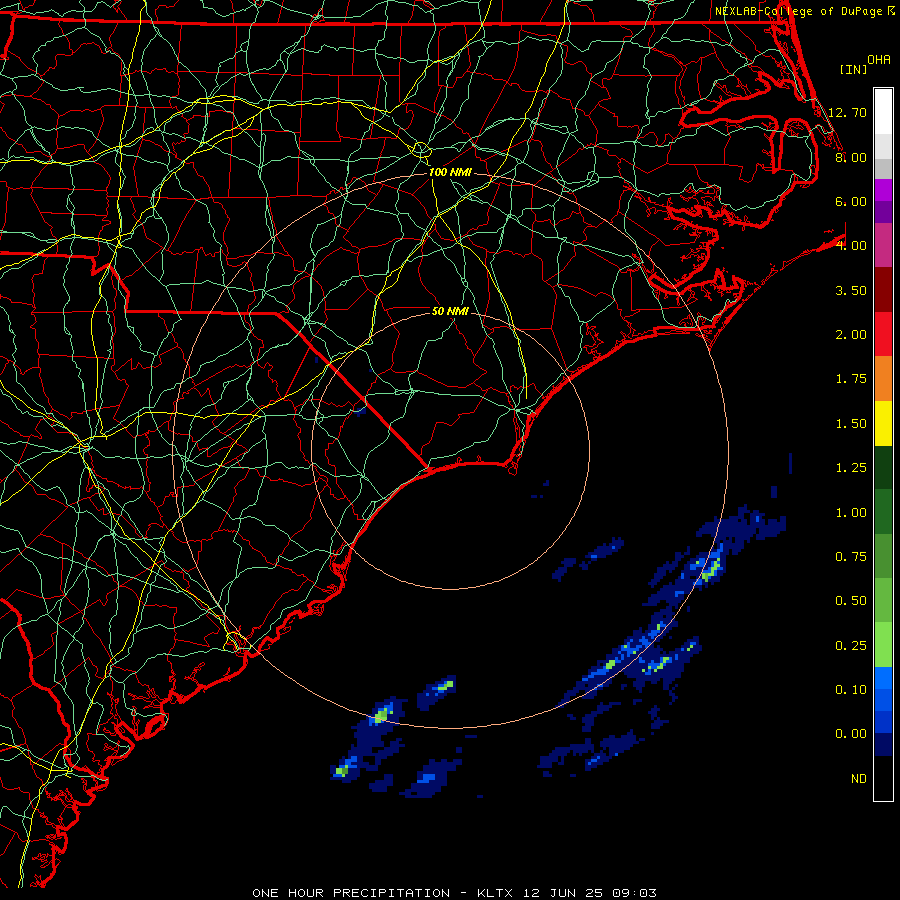Click the 4.00 legend value
This screenshot has height=900, width=900.
coord(851,246)
